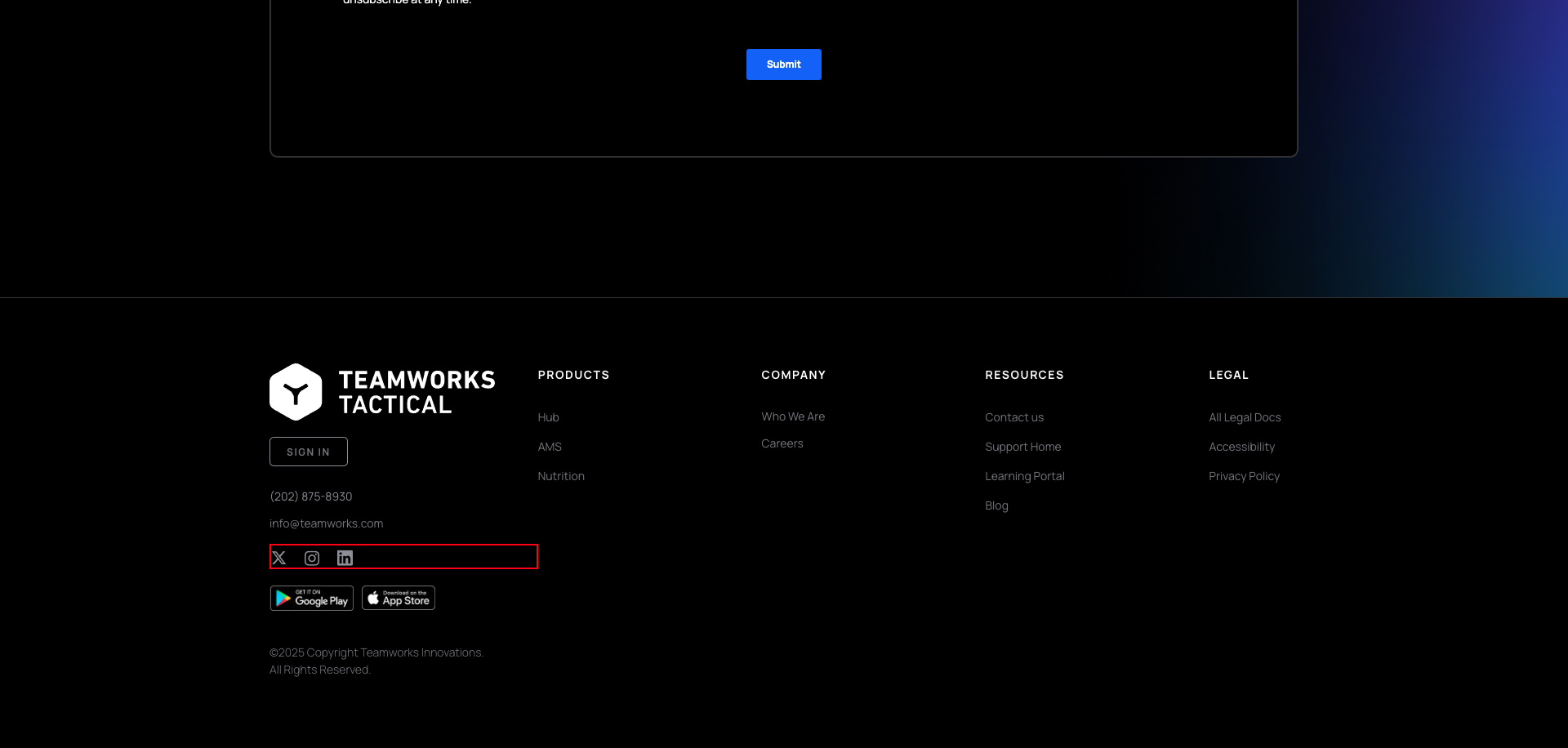The width and height of the screenshot is (1568, 748).
Task: Open the Nutrition link
Action: click(561, 475)
